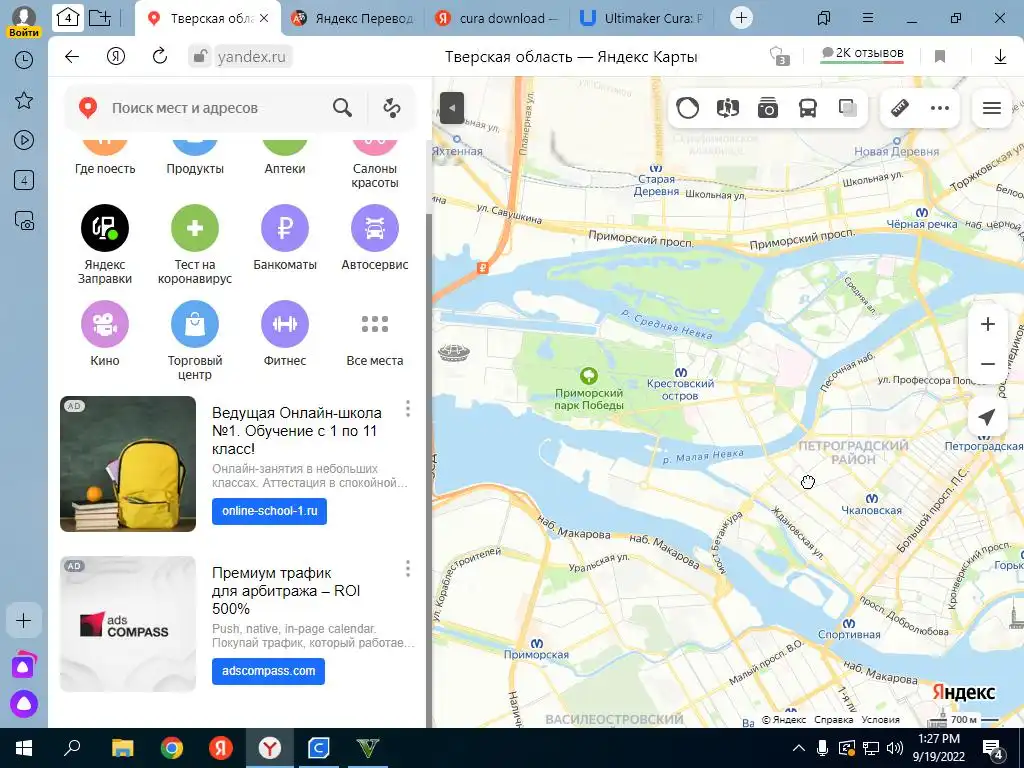Take a screenshot with sidebar camera icon
This screenshot has height=768, width=1024.
24,221
